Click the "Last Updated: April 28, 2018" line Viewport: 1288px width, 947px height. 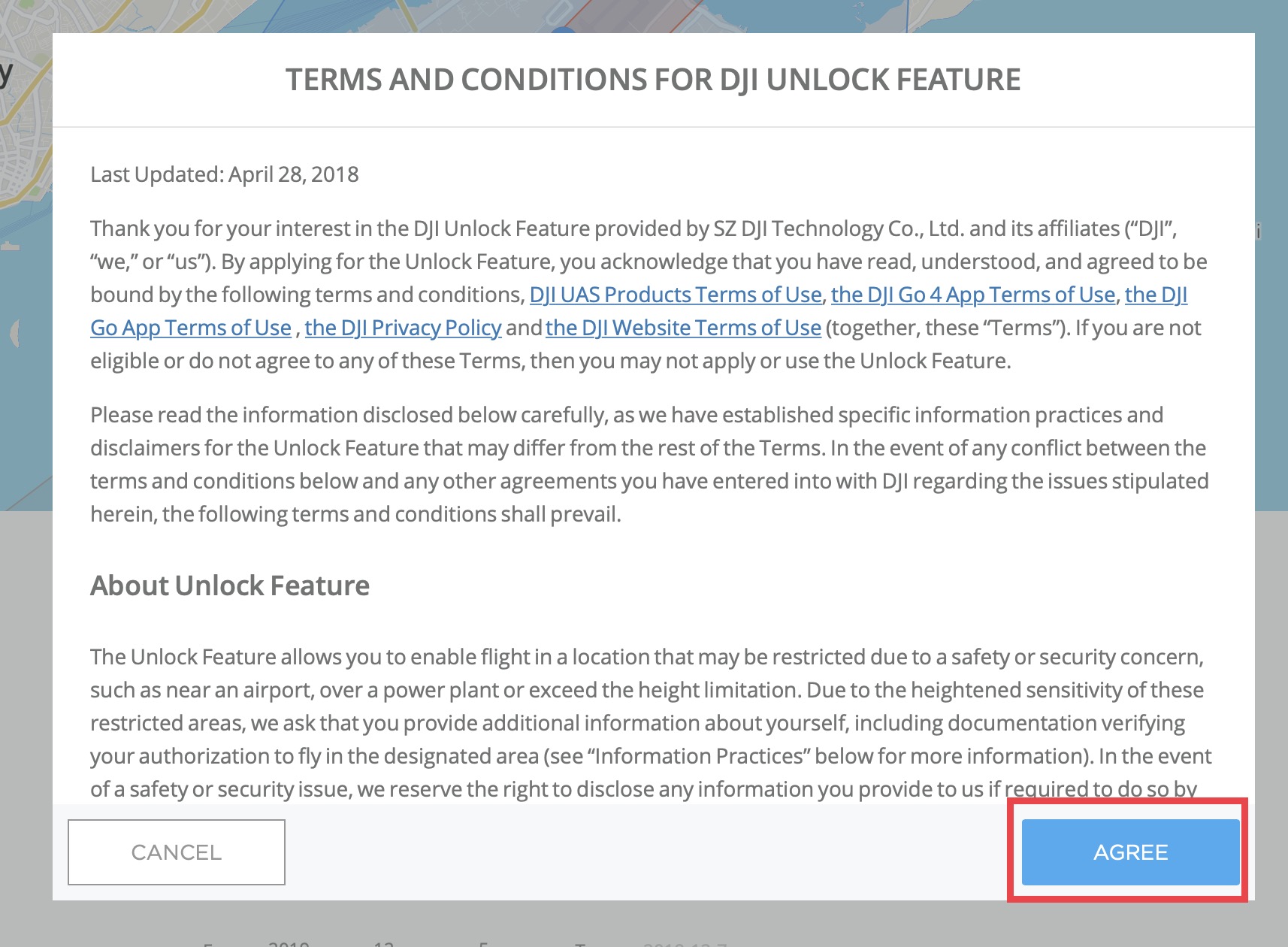[x=224, y=174]
